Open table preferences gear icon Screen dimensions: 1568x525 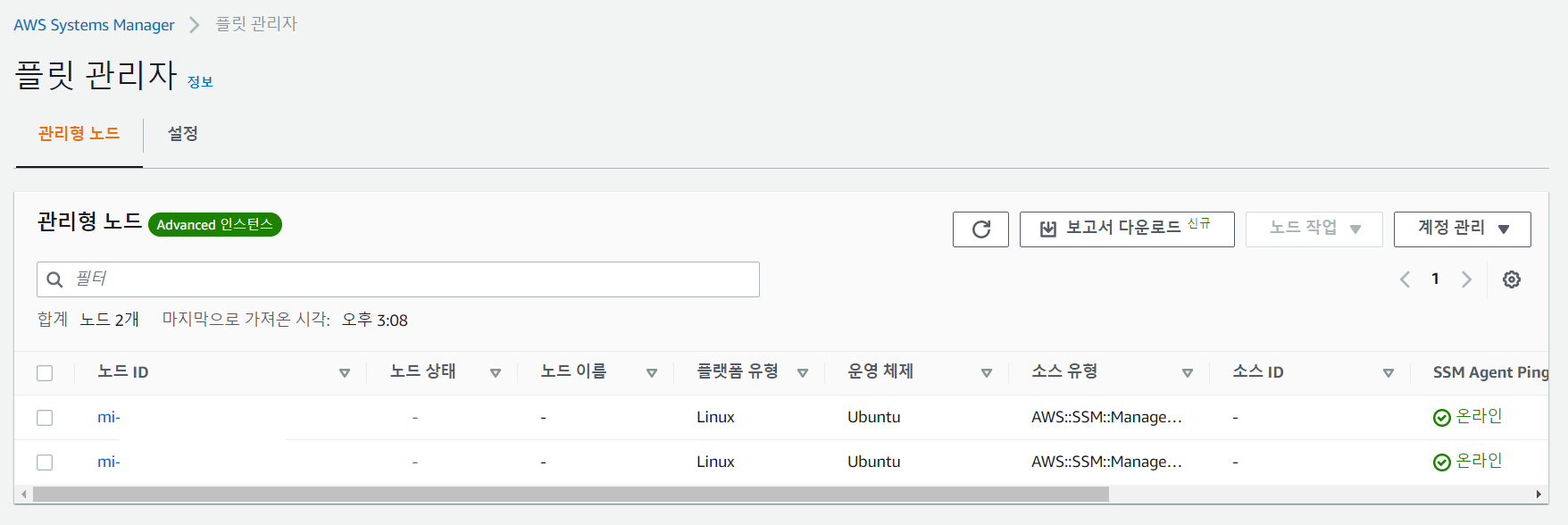point(1512,279)
